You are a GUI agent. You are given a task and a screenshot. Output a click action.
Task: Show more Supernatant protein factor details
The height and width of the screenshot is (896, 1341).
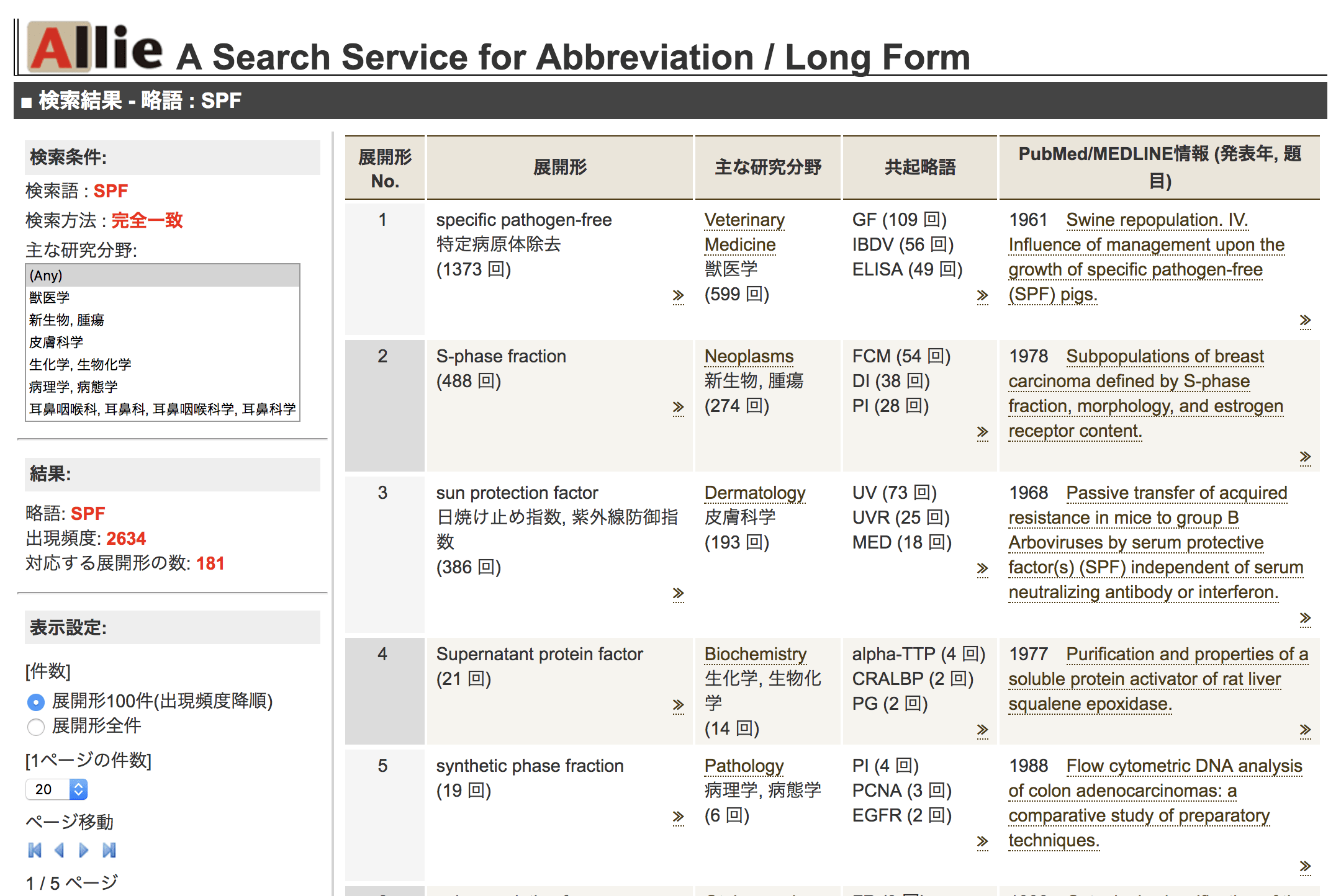(678, 705)
